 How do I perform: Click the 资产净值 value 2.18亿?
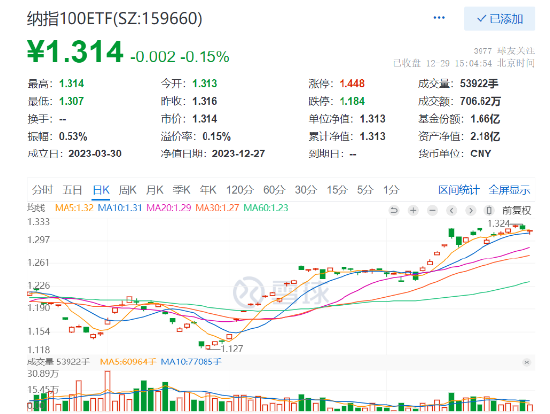coord(485,136)
